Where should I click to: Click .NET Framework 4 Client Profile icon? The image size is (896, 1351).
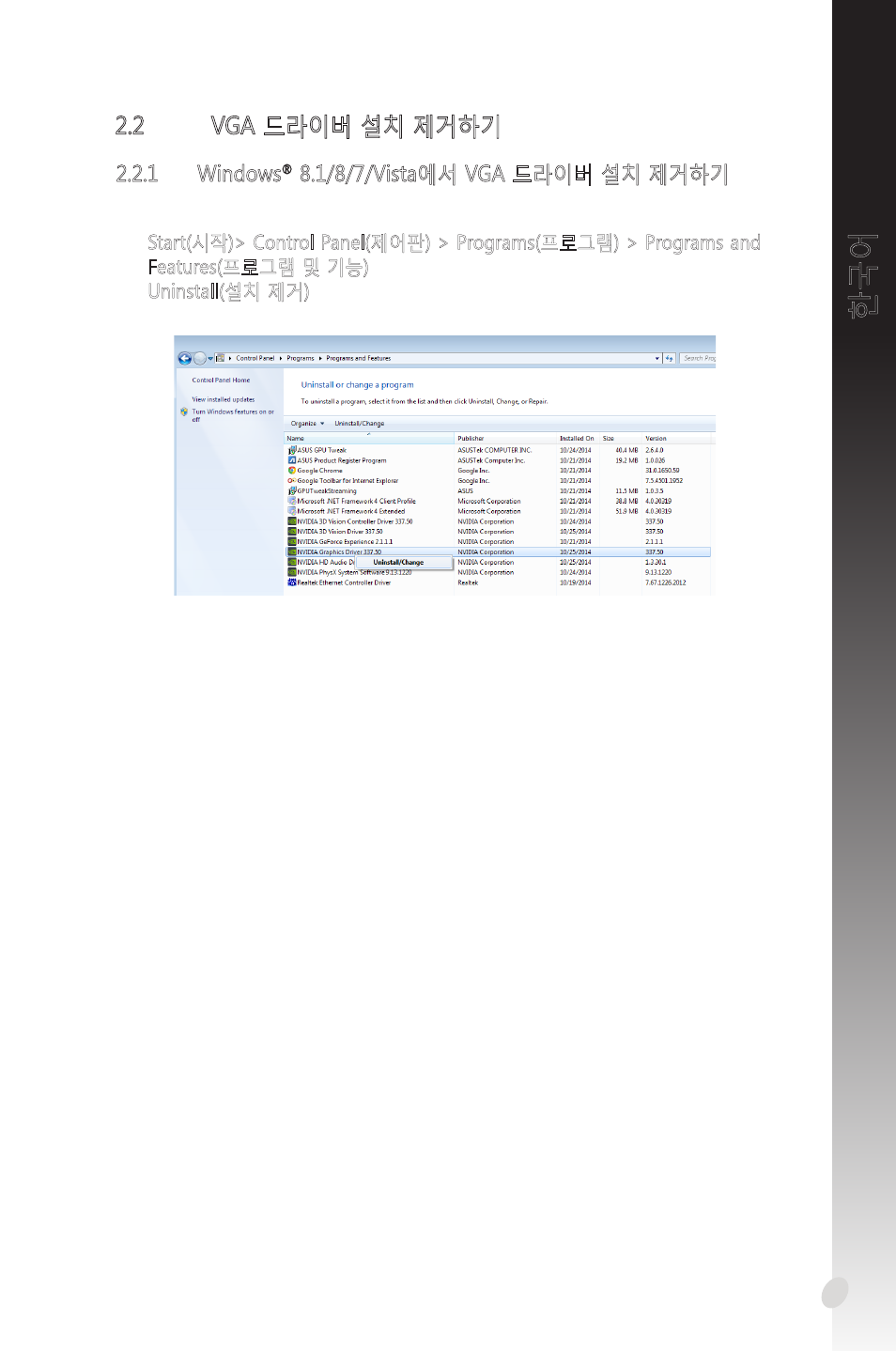[x=292, y=501]
